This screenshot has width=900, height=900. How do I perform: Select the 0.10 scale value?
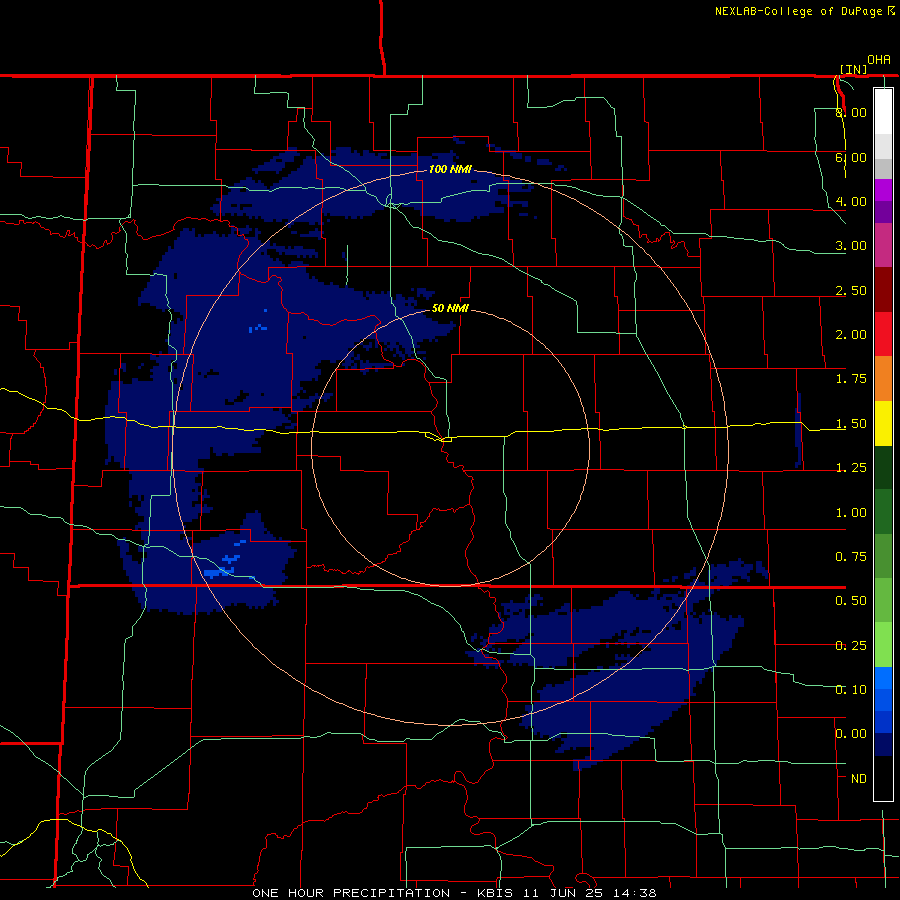click(851, 690)
